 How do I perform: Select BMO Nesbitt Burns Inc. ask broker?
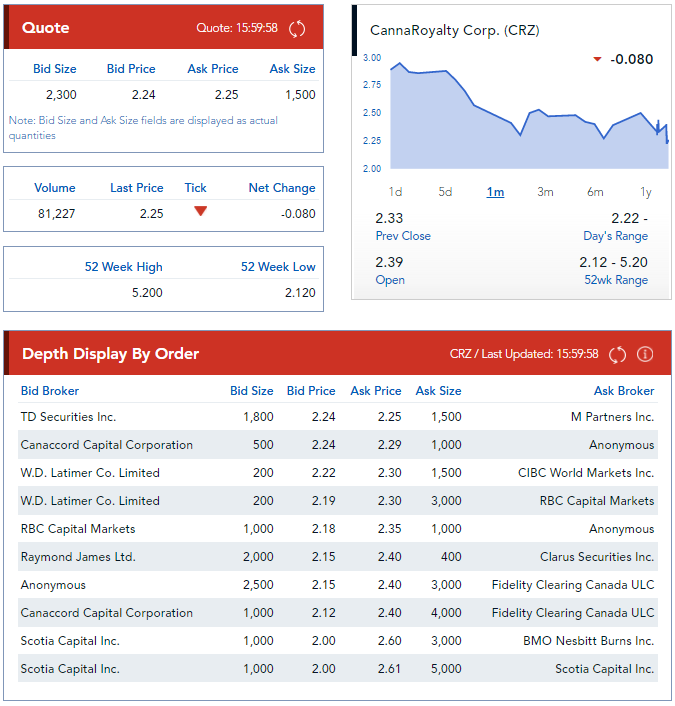[589, 641]
